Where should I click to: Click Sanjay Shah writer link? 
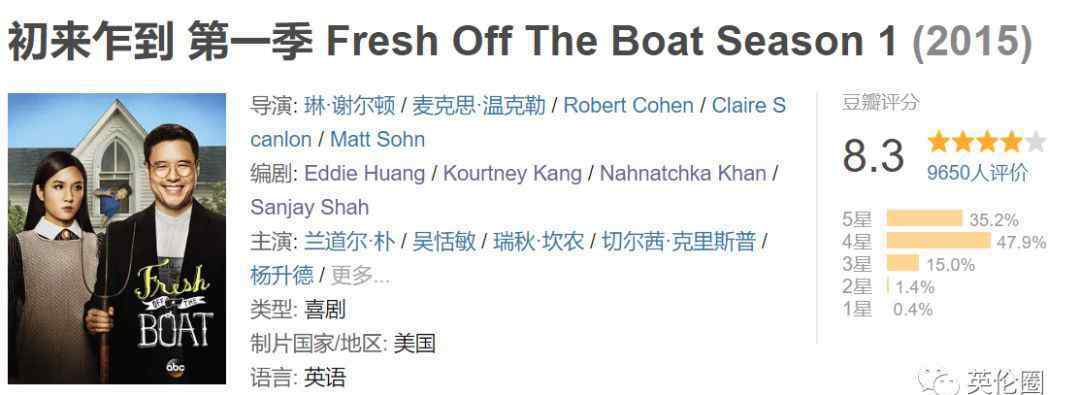(x=309, y=207)
